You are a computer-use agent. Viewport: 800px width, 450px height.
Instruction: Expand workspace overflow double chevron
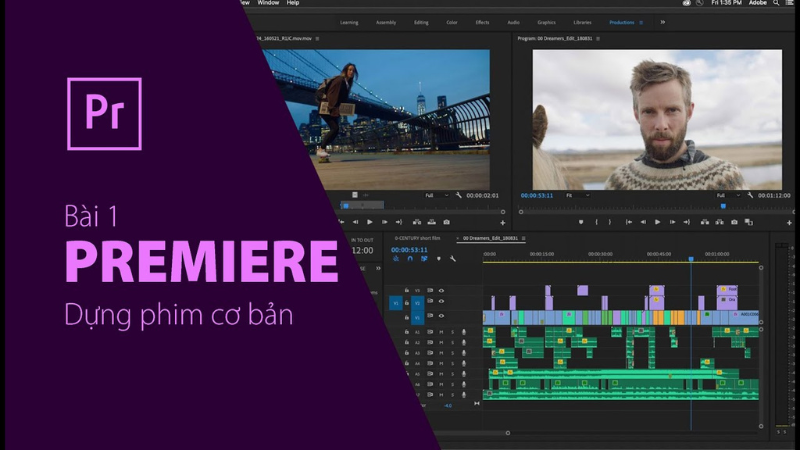tap(663, 22)
